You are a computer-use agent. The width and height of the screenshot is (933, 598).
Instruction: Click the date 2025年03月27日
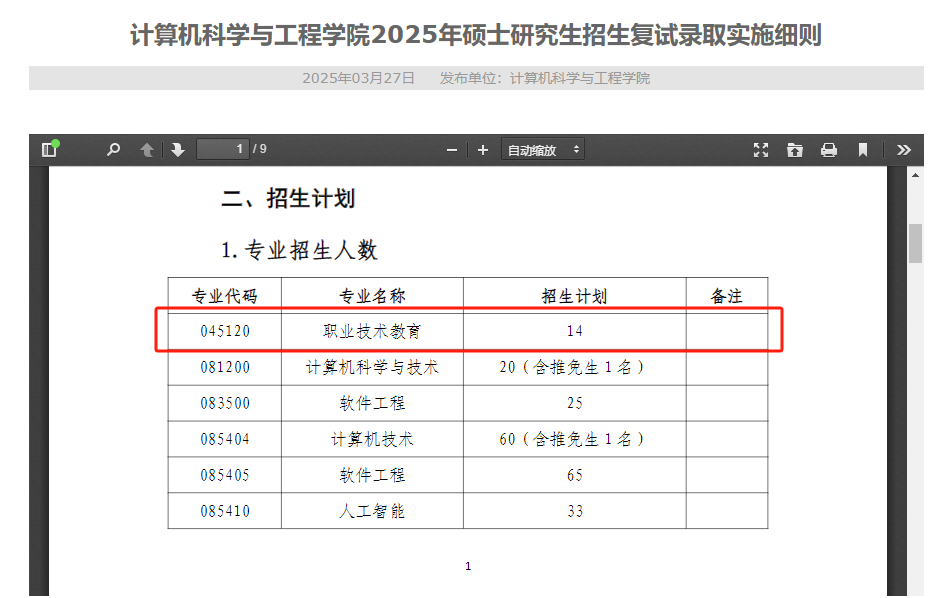358,78
